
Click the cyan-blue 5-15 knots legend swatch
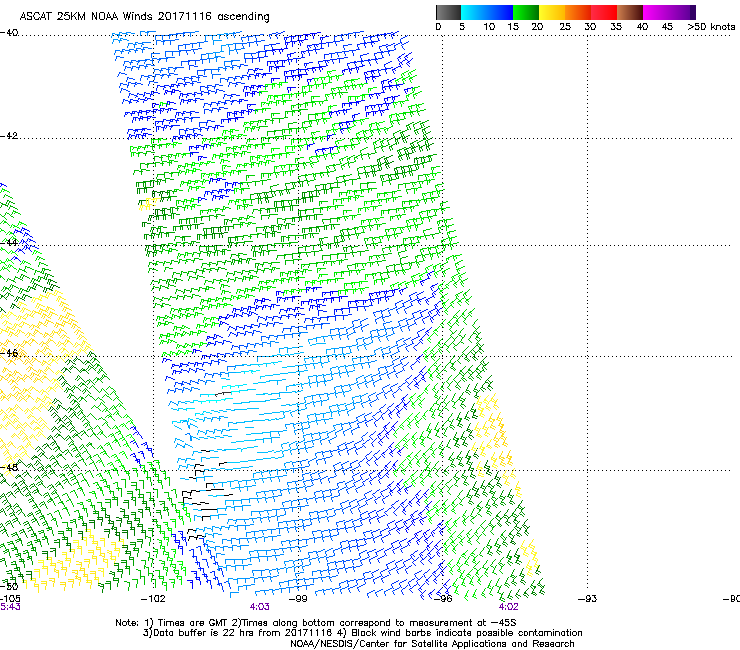(x=487, y=12)
